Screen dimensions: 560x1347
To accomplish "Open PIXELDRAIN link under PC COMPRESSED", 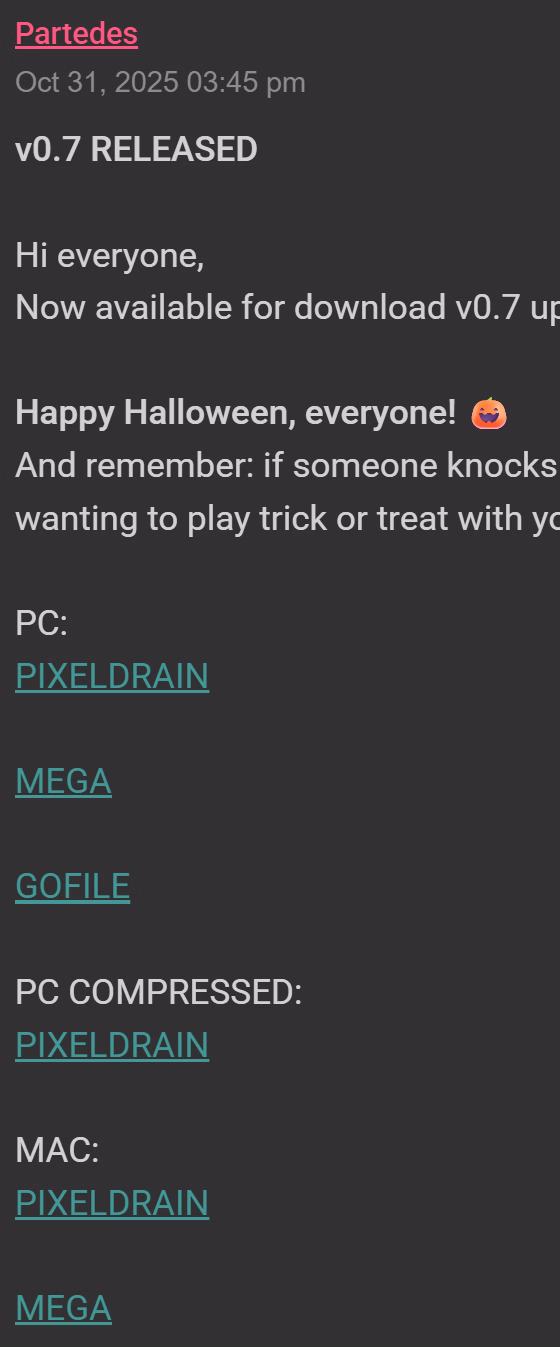I will (112, 1045).
